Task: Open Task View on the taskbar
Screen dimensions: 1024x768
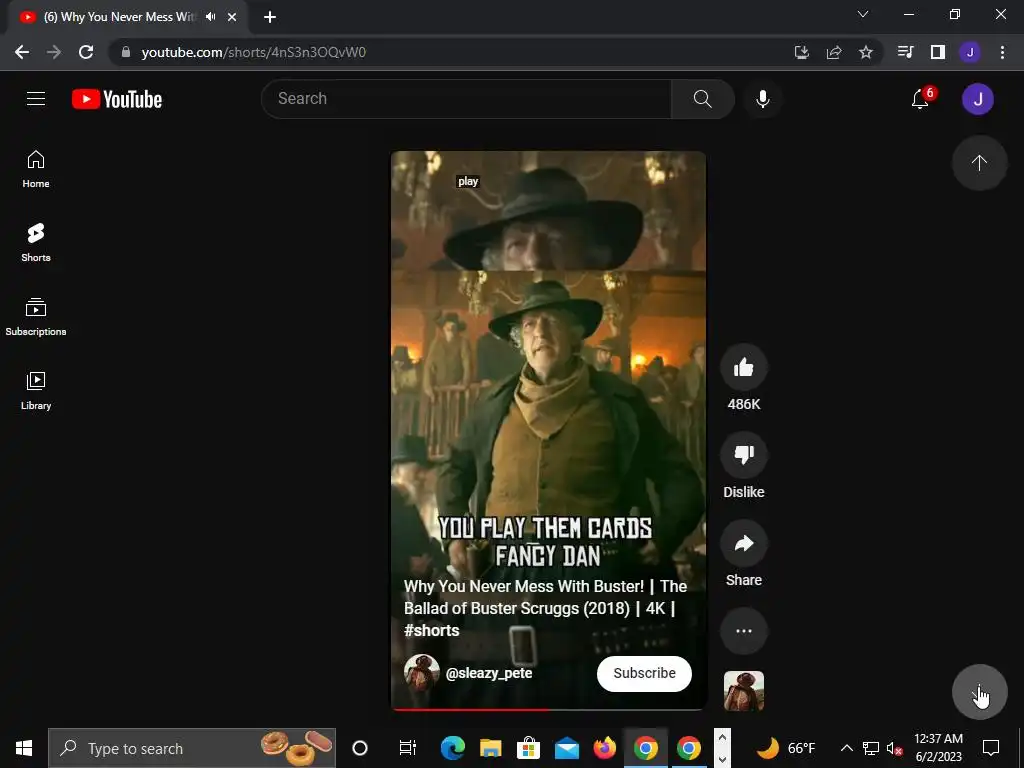Action: tap(408, 748)
